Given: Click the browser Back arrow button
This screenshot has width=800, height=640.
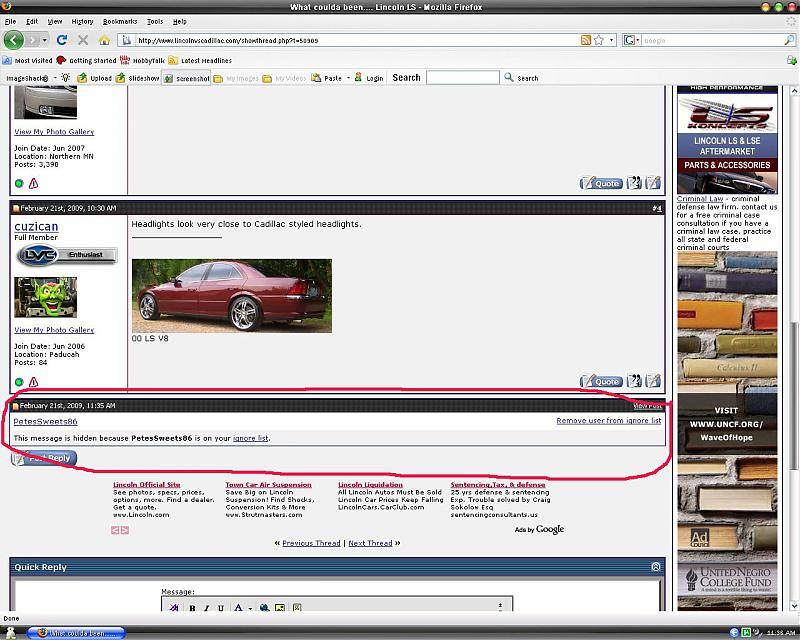Looking at the screenshot, I should pos(14,40).
